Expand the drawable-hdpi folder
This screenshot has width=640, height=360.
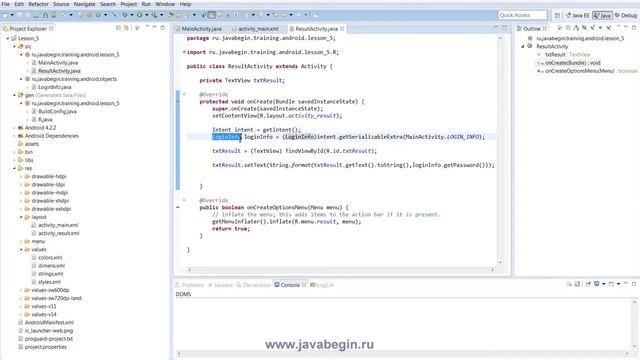pos(21,176)
